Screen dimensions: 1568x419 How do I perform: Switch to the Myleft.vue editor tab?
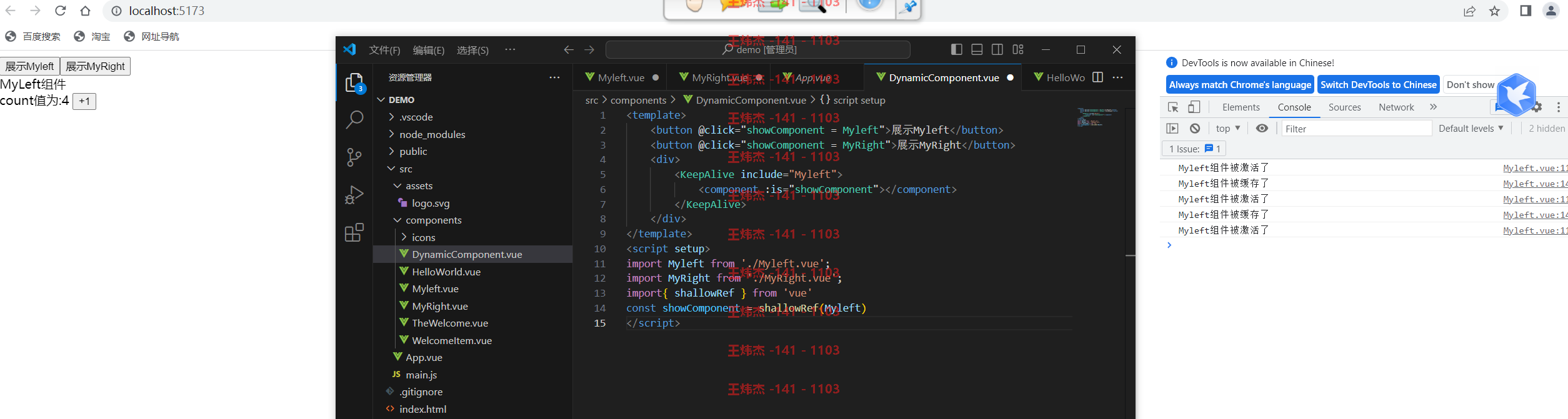pyautogui.click(x=620, y=77)
